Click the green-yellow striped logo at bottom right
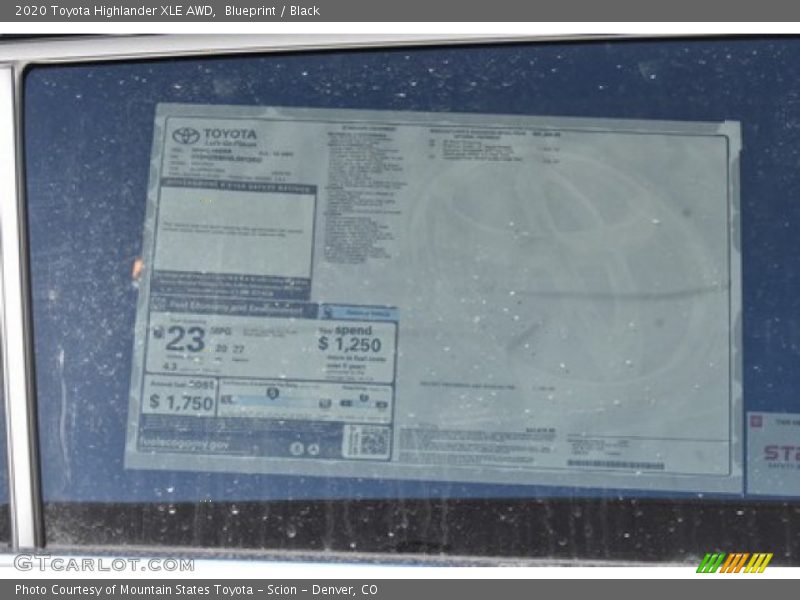 pyautogui.click(x=734, y=563)
